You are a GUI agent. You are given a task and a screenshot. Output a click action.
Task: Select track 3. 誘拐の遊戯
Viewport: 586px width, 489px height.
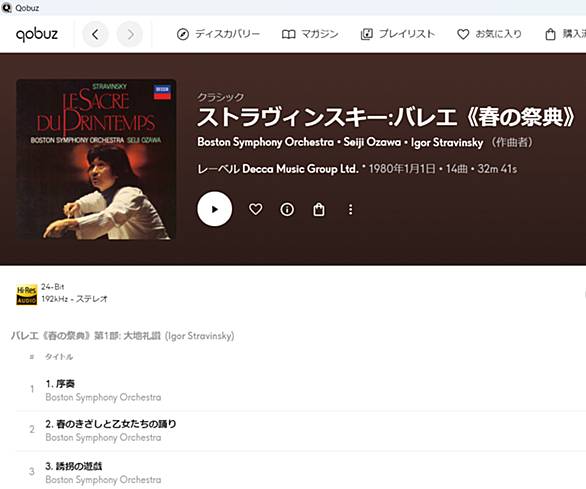(x=299, y=472)
